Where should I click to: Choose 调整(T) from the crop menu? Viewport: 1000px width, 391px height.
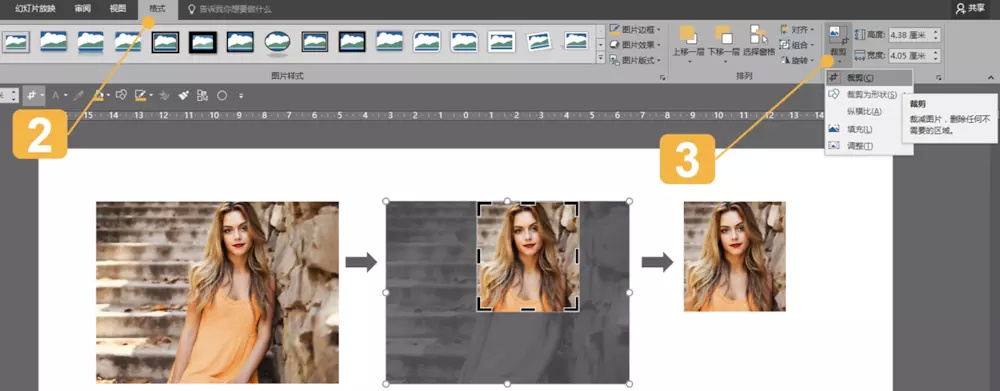click(869, 146)
